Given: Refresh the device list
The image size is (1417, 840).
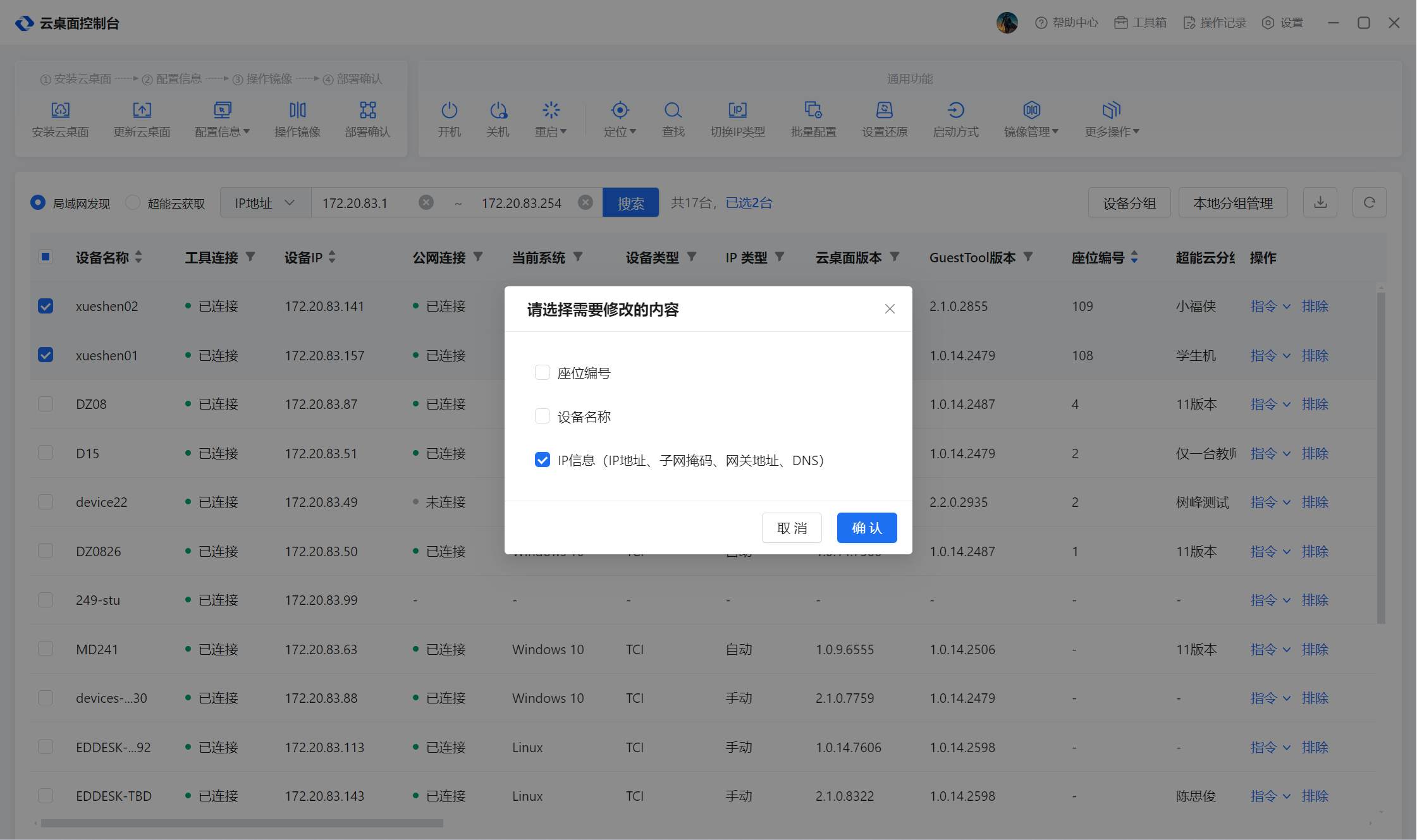Looking at the screenshot, I should pyautogui.click(x=1369, y=203).
